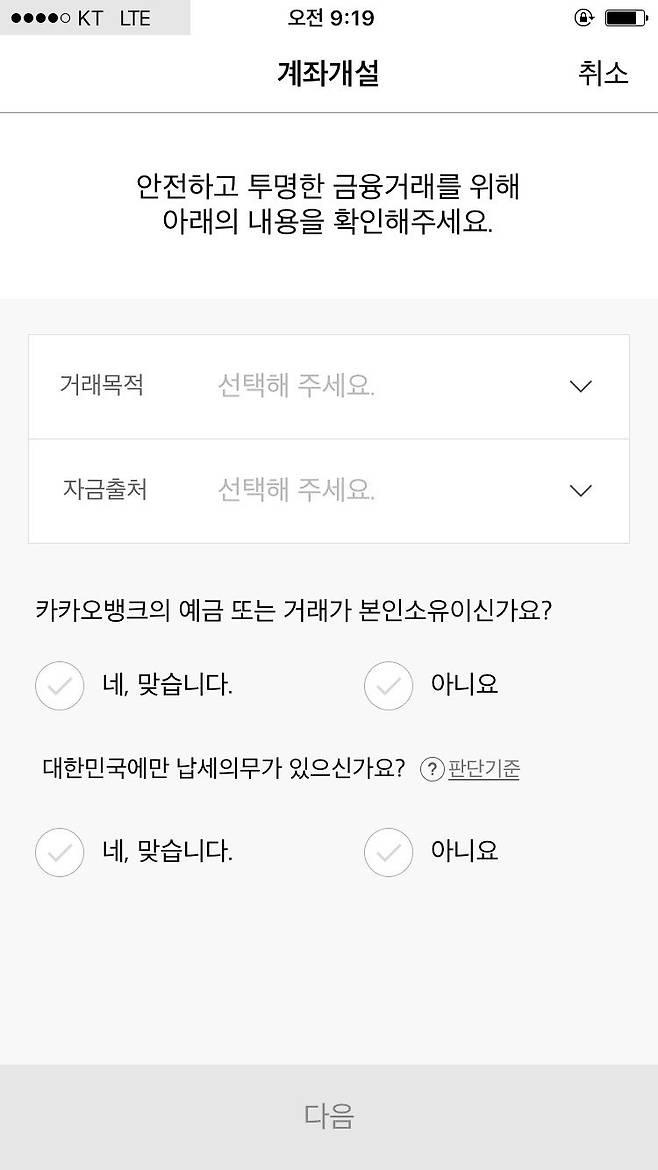
Task: Tap the '안전하고 투명한 금융거래를 위해' instruction text
Action: coord(328,187)
